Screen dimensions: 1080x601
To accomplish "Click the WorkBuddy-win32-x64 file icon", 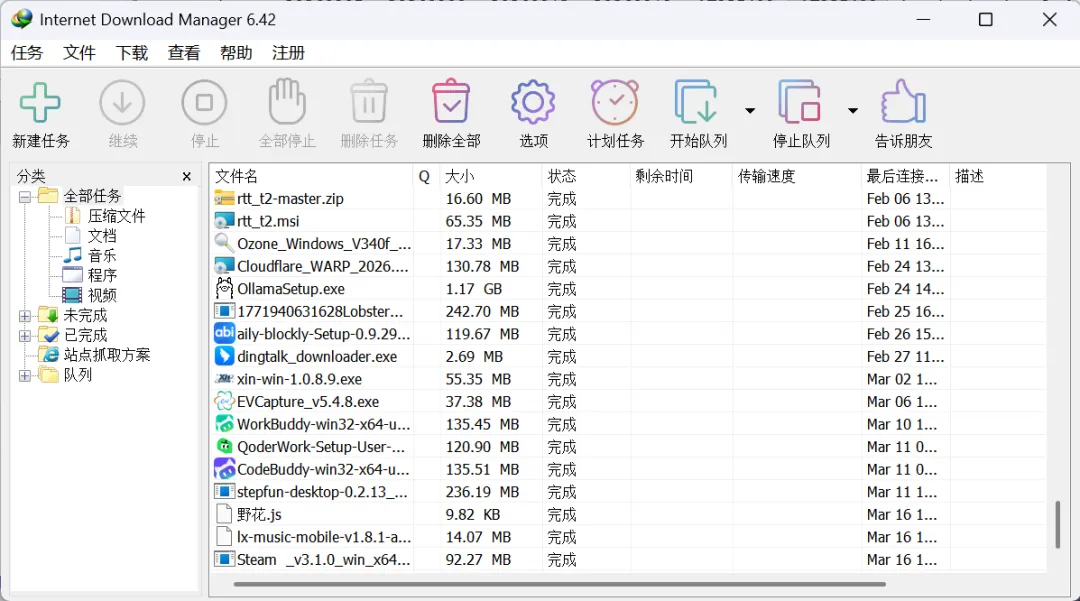I will click(x=224, y=424).
